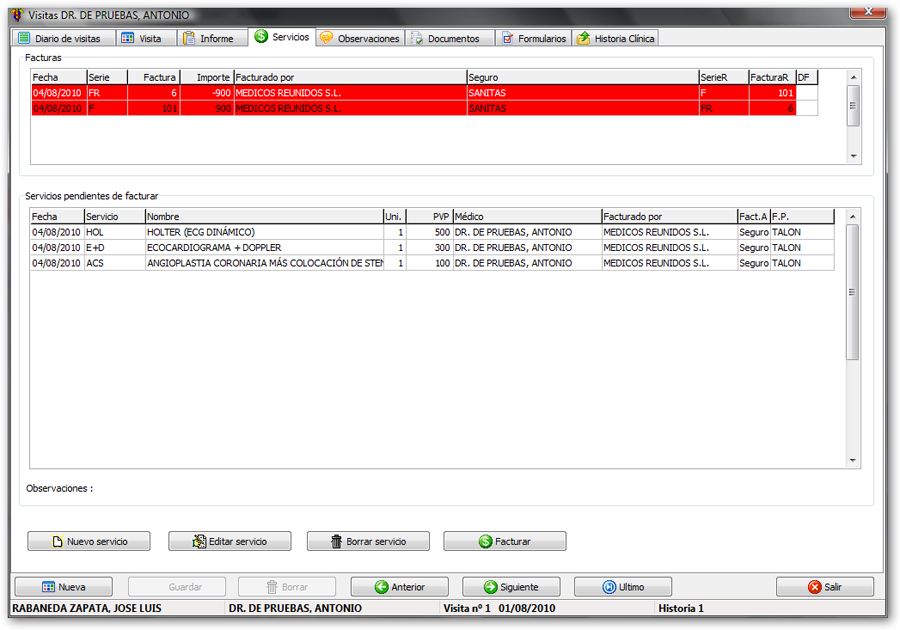This screenshot has width=900, height=630.
Task: Sort pending services by PVP column header
Action: pyautogui.click(x=430, y=216)
